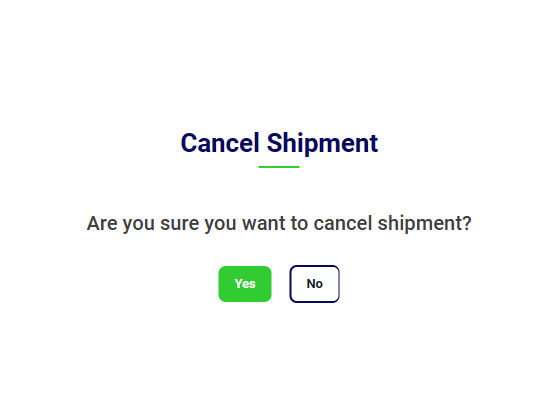Click the word Cancel in the title
Image resolution: width=551 pixels, height=393 pixels.
coord(220,143)
